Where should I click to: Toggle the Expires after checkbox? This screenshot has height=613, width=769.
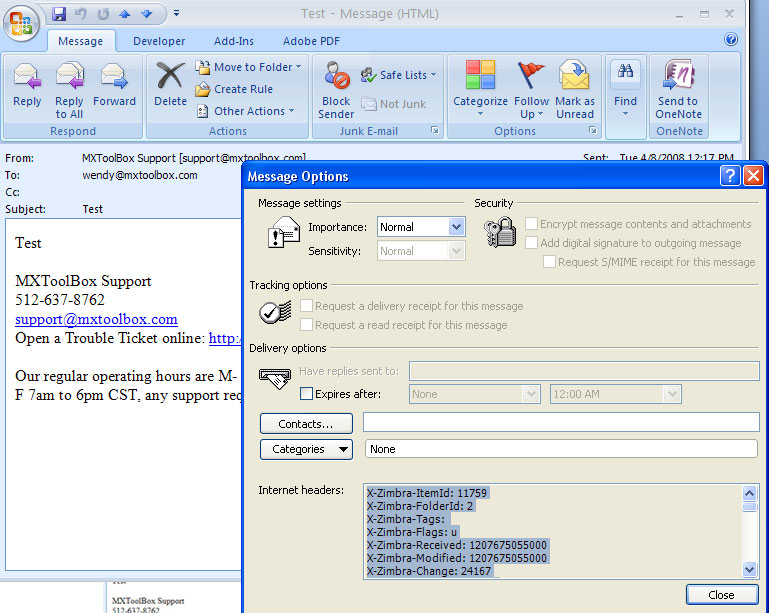pos(307,394)
